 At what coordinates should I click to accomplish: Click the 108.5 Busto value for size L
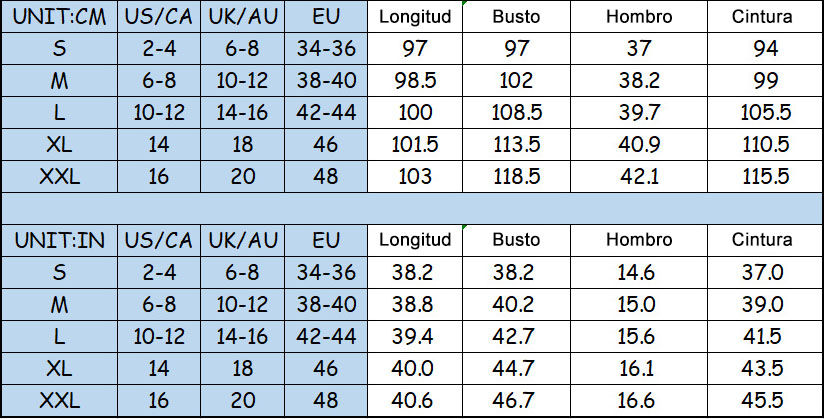(516, 113)
